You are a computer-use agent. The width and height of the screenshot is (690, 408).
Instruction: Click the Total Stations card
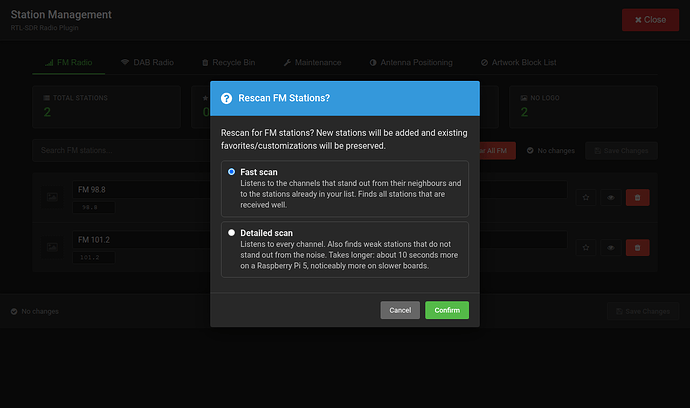coord(106,107)
